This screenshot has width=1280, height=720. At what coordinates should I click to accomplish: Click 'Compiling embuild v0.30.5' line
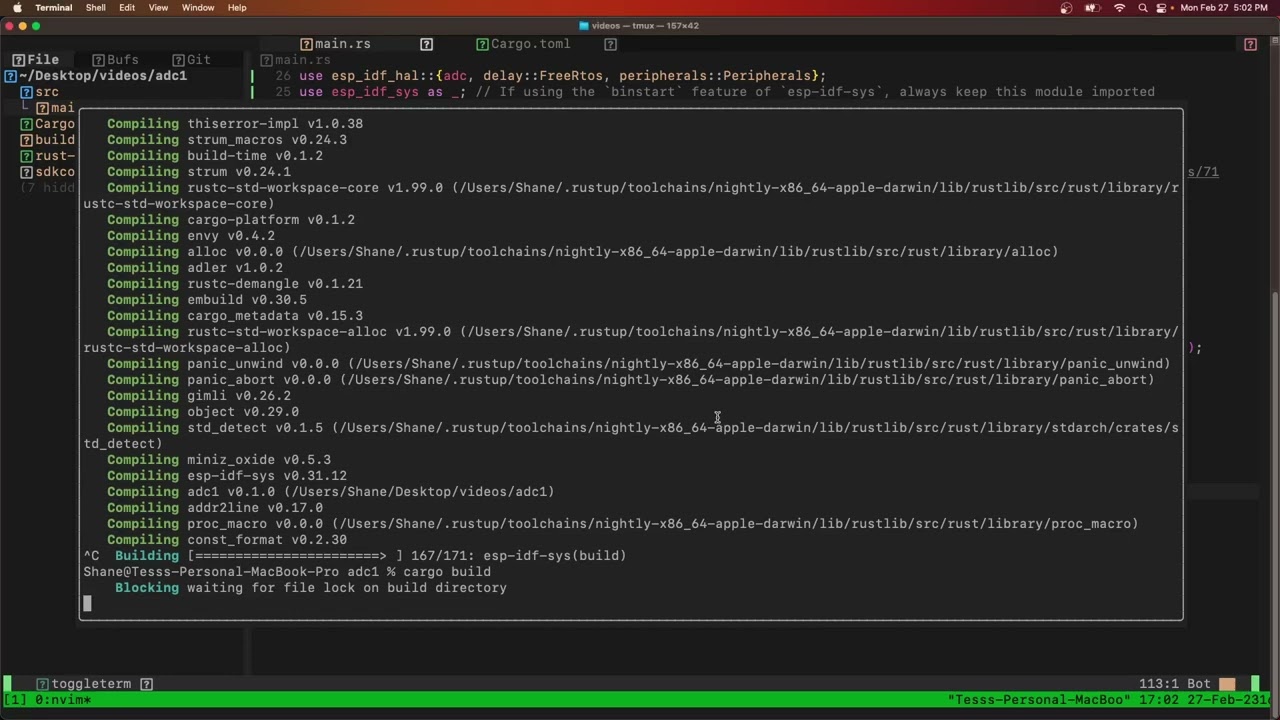[x=207, y=300]
